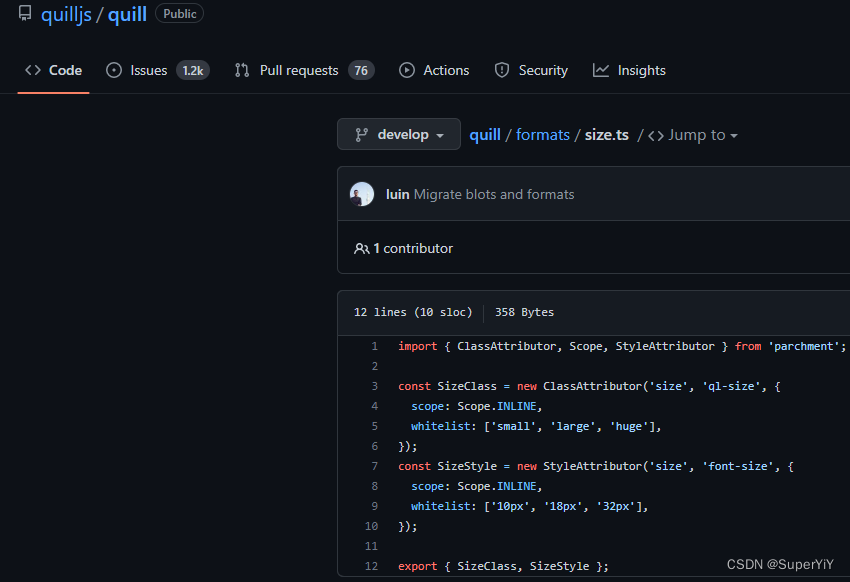The width and height of the screenshot is (850, 582).
Task: Click the Issues circle-dot icon
Action: 114,70
